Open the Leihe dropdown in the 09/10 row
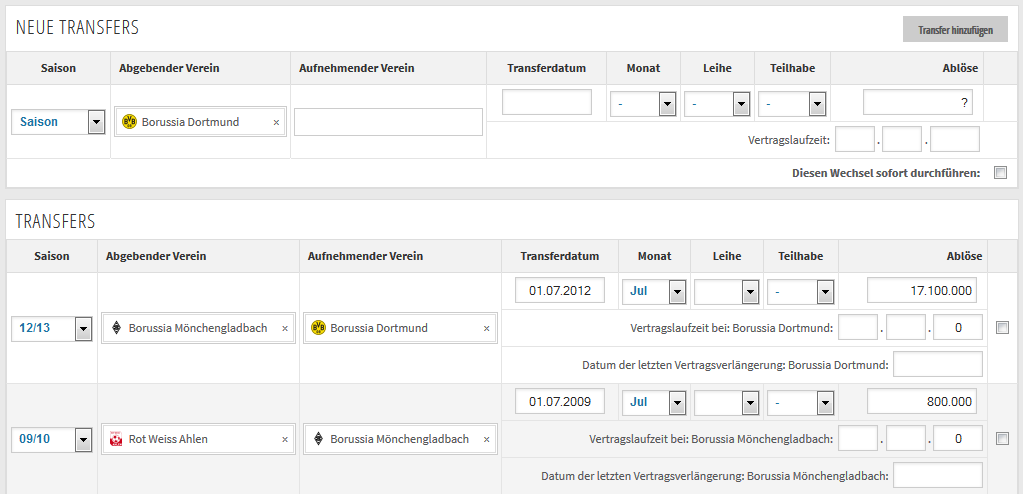 (x=726, y=402)
